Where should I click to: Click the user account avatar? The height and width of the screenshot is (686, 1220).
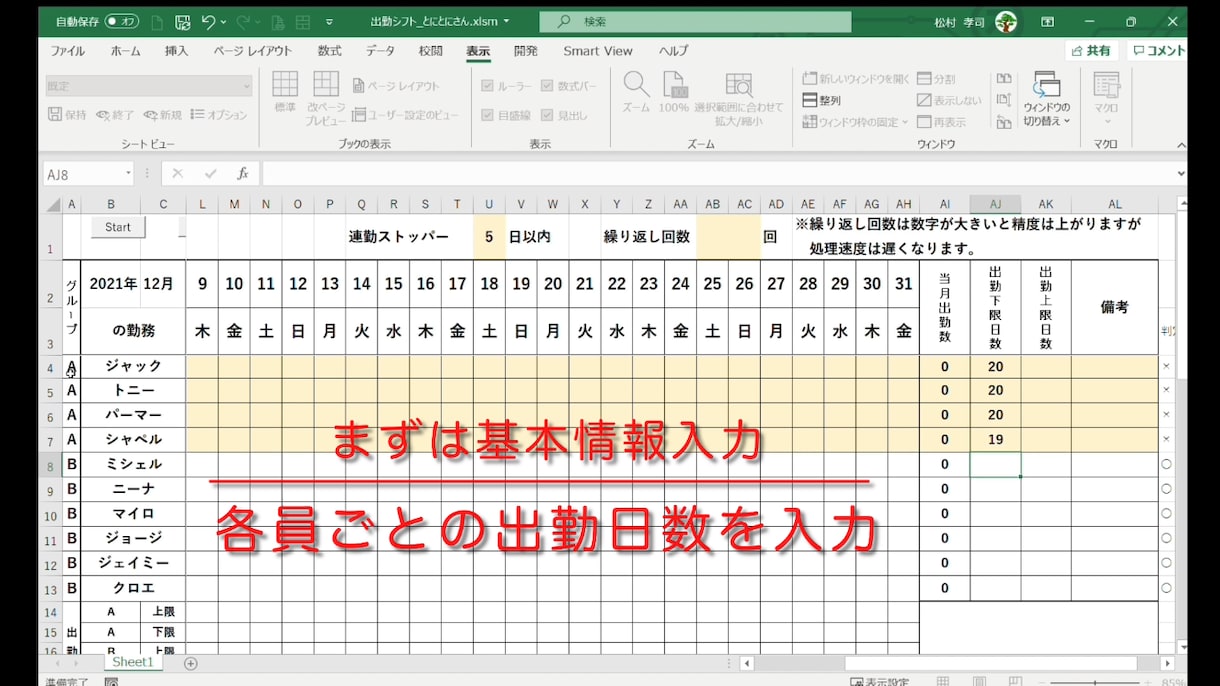[x=1006, y=21]
